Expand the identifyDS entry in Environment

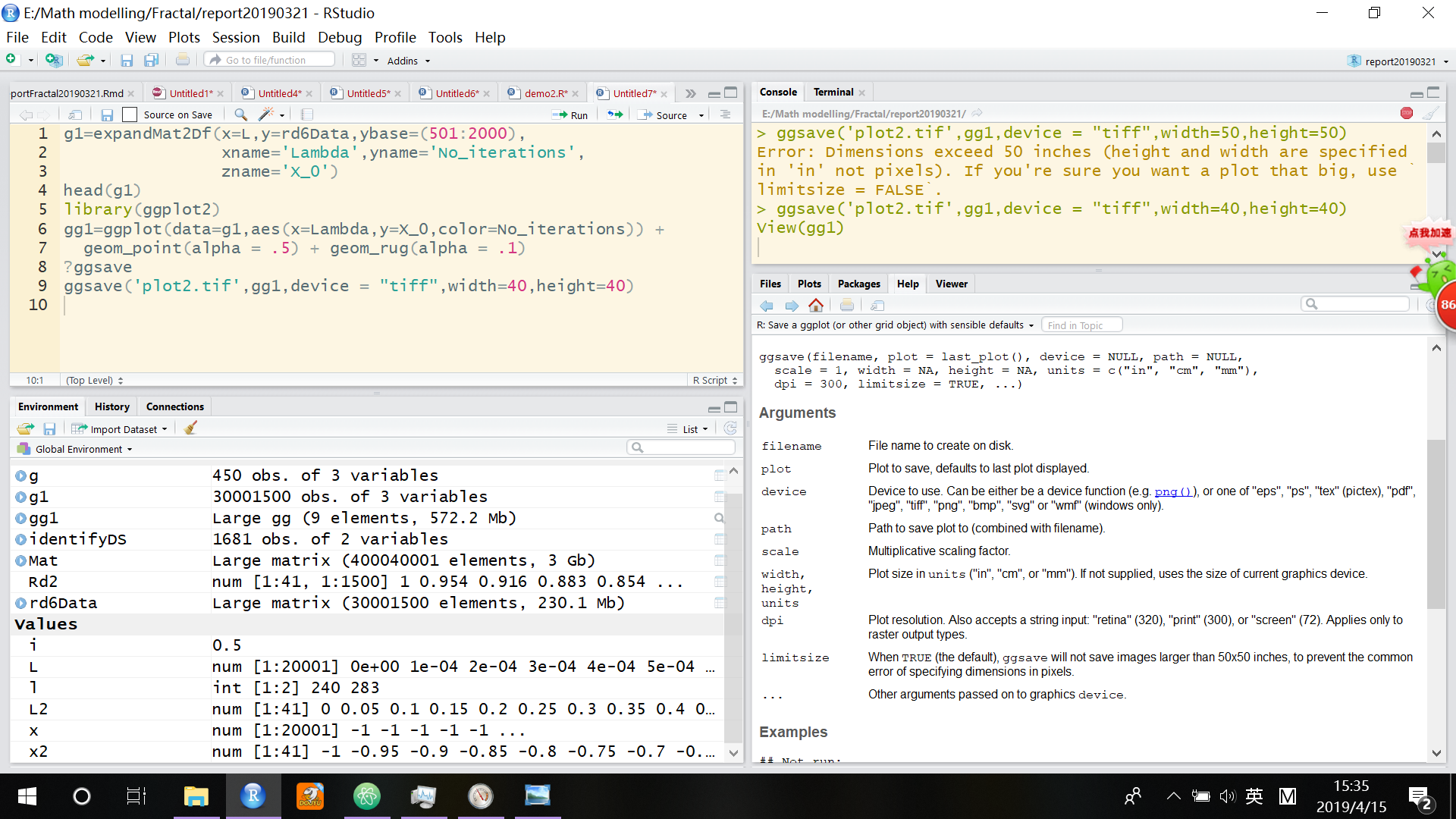[x=20, y=539]
